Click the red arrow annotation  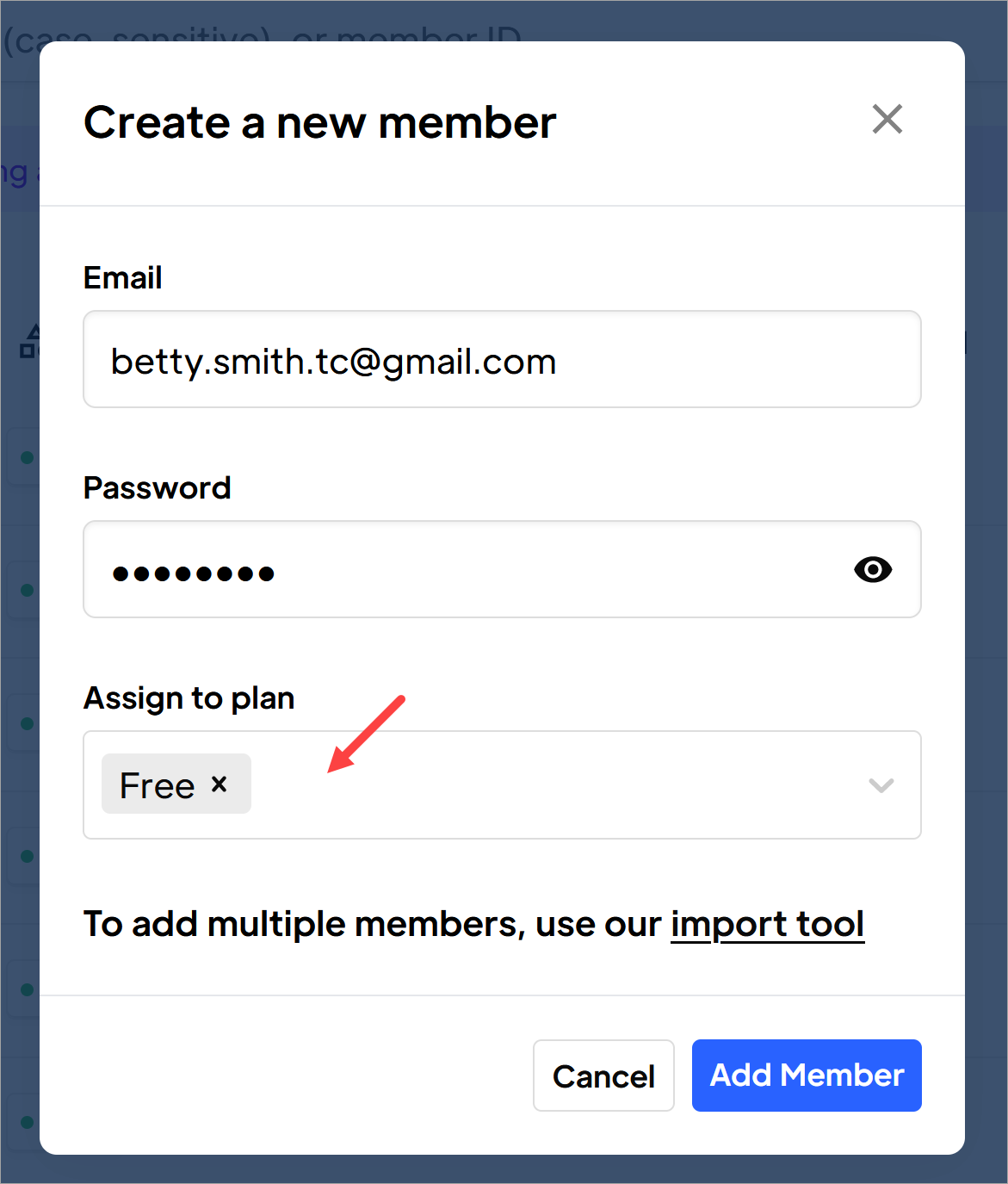(368, 733)
